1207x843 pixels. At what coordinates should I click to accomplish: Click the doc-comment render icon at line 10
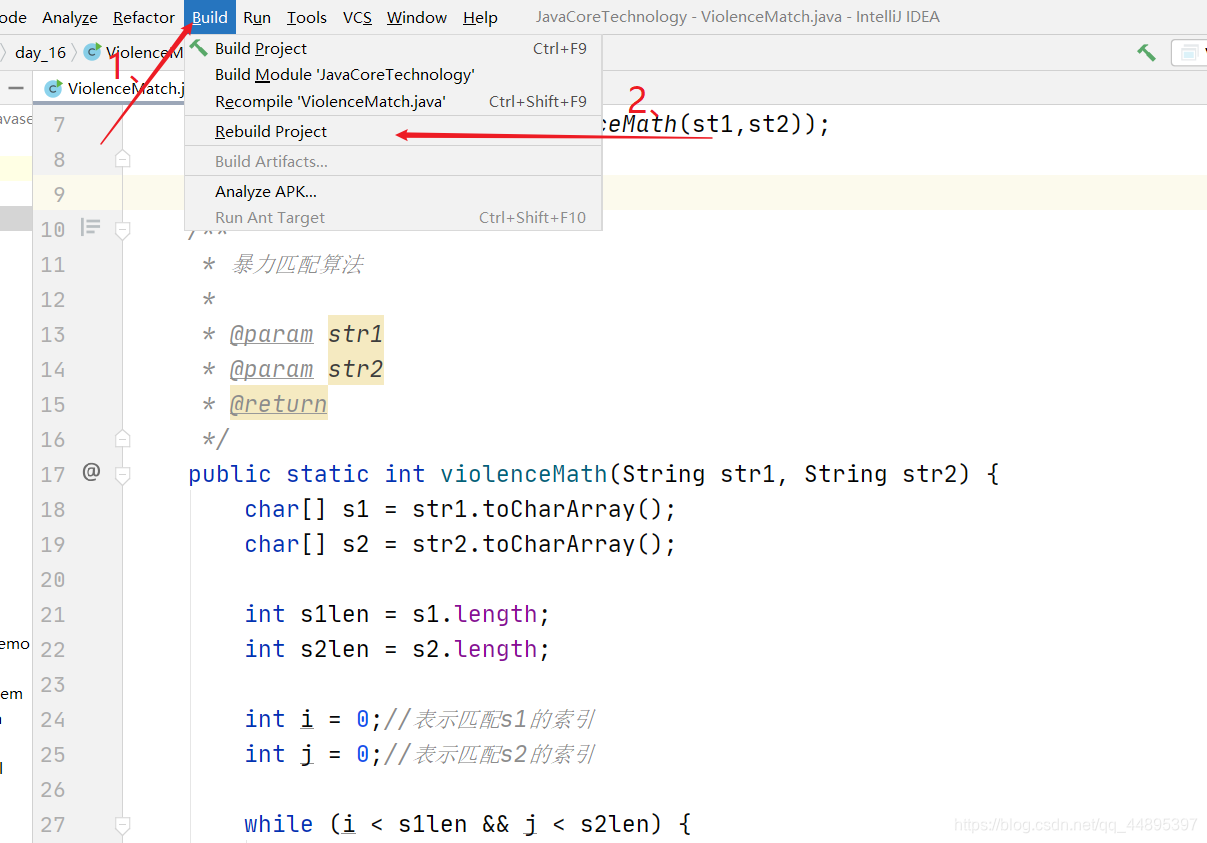[x=90, y=228]
